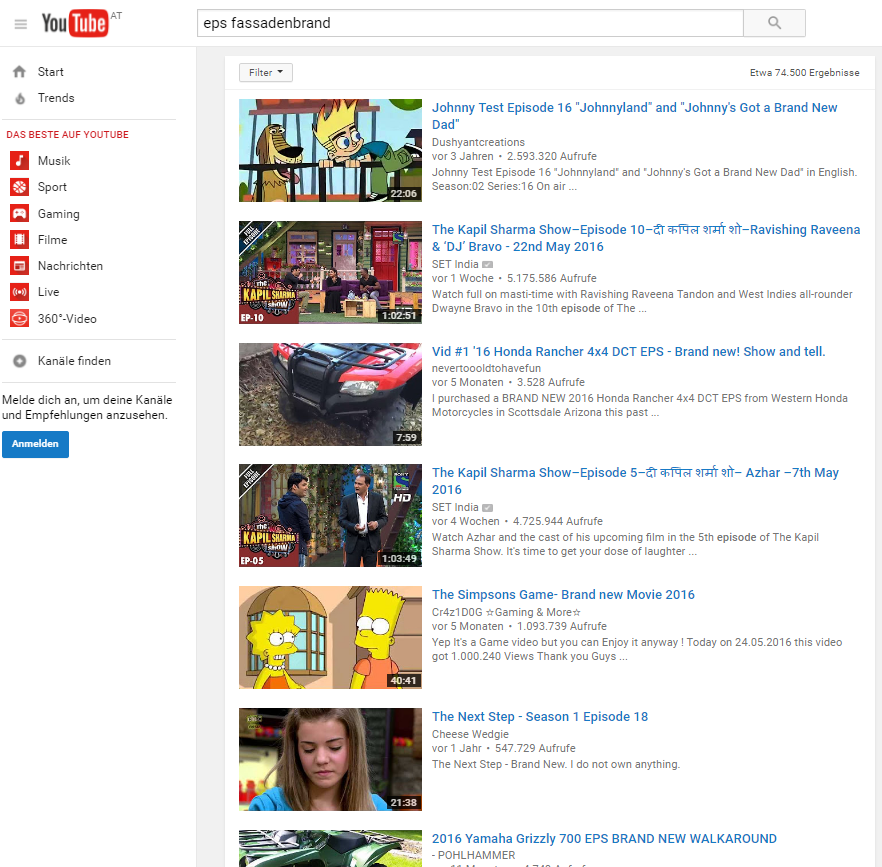
Task: Open Nachrichten in the sidebar
Action: coord(70,266)
